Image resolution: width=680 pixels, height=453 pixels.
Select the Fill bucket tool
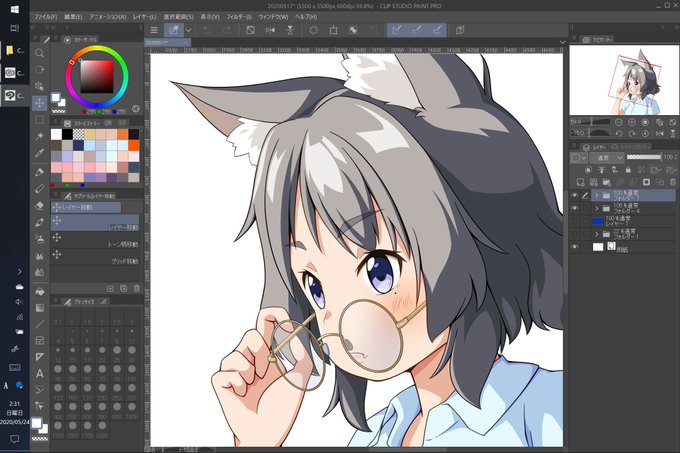pyautogui.click(x=39, y=291)
